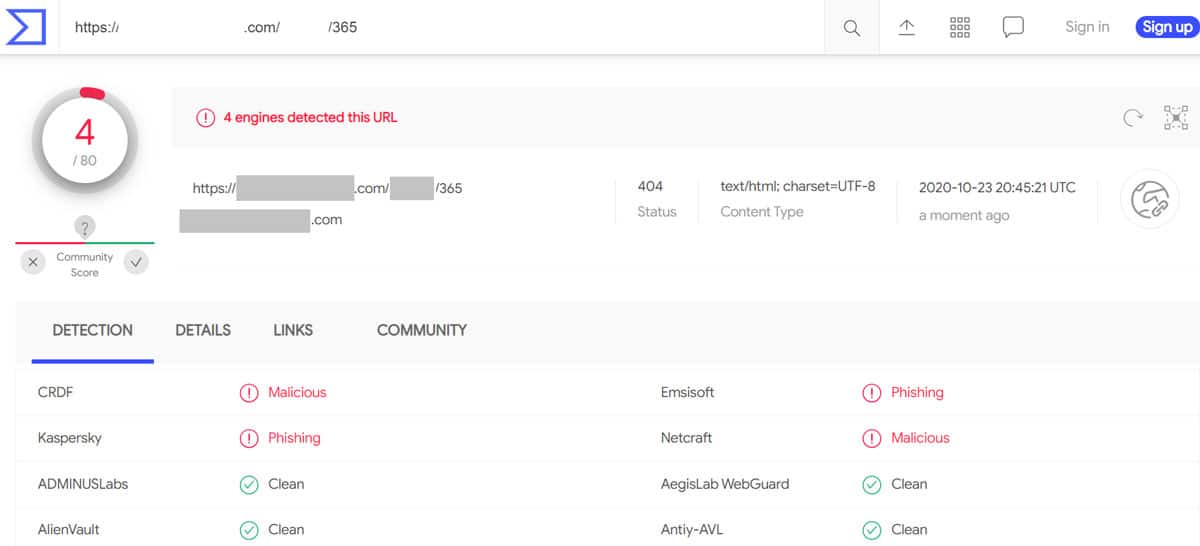Vote harmless with the checkmark community button
The height and width of the screenshot is (546, 1200).
tap(137, 263)
